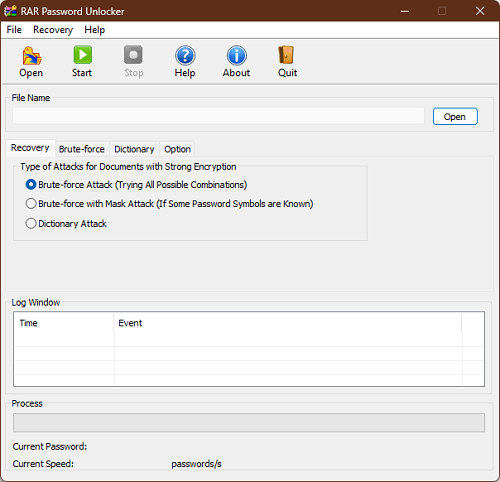Open Help via blue question mark icon
The width and height of the screenshot is (500, 482).
[x=185, y=55]
